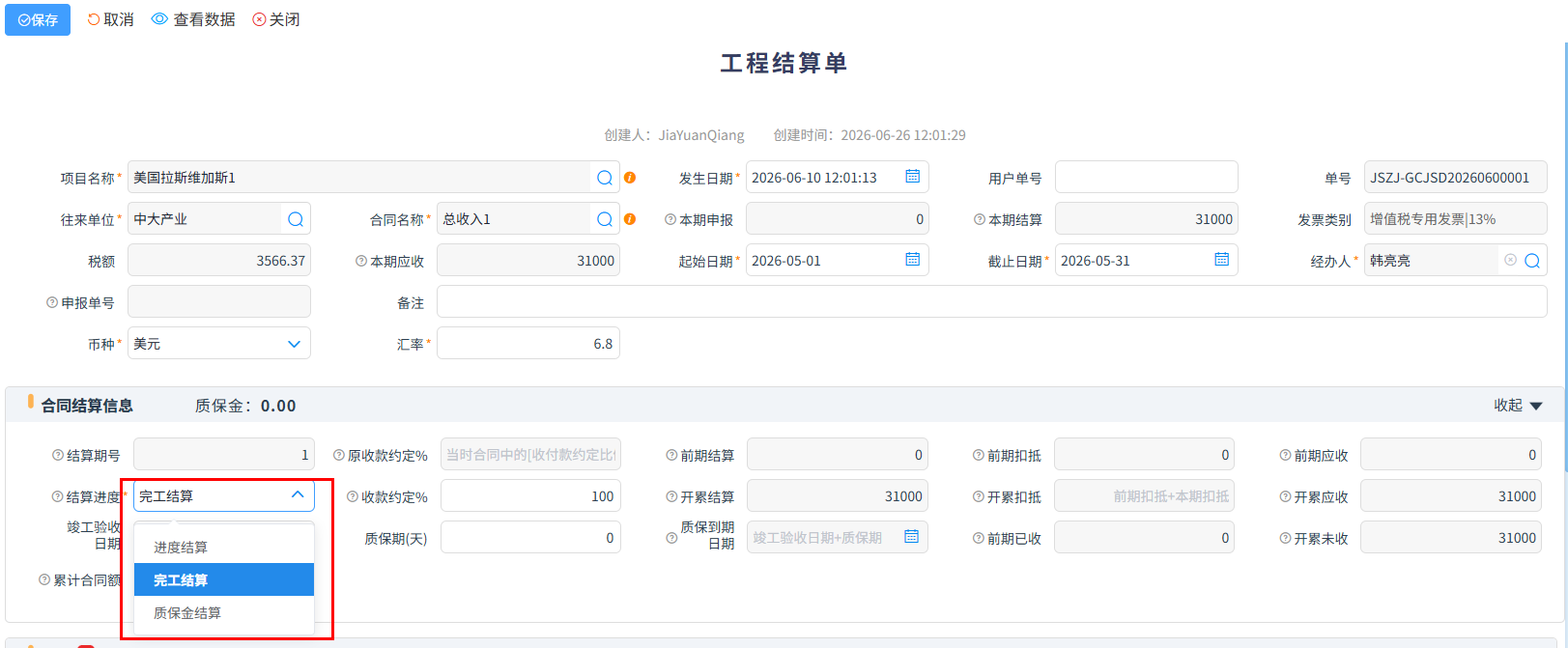Screen dimensions: 1568x648
Task: Click help icon next to 结算期号
Action: 58,455
